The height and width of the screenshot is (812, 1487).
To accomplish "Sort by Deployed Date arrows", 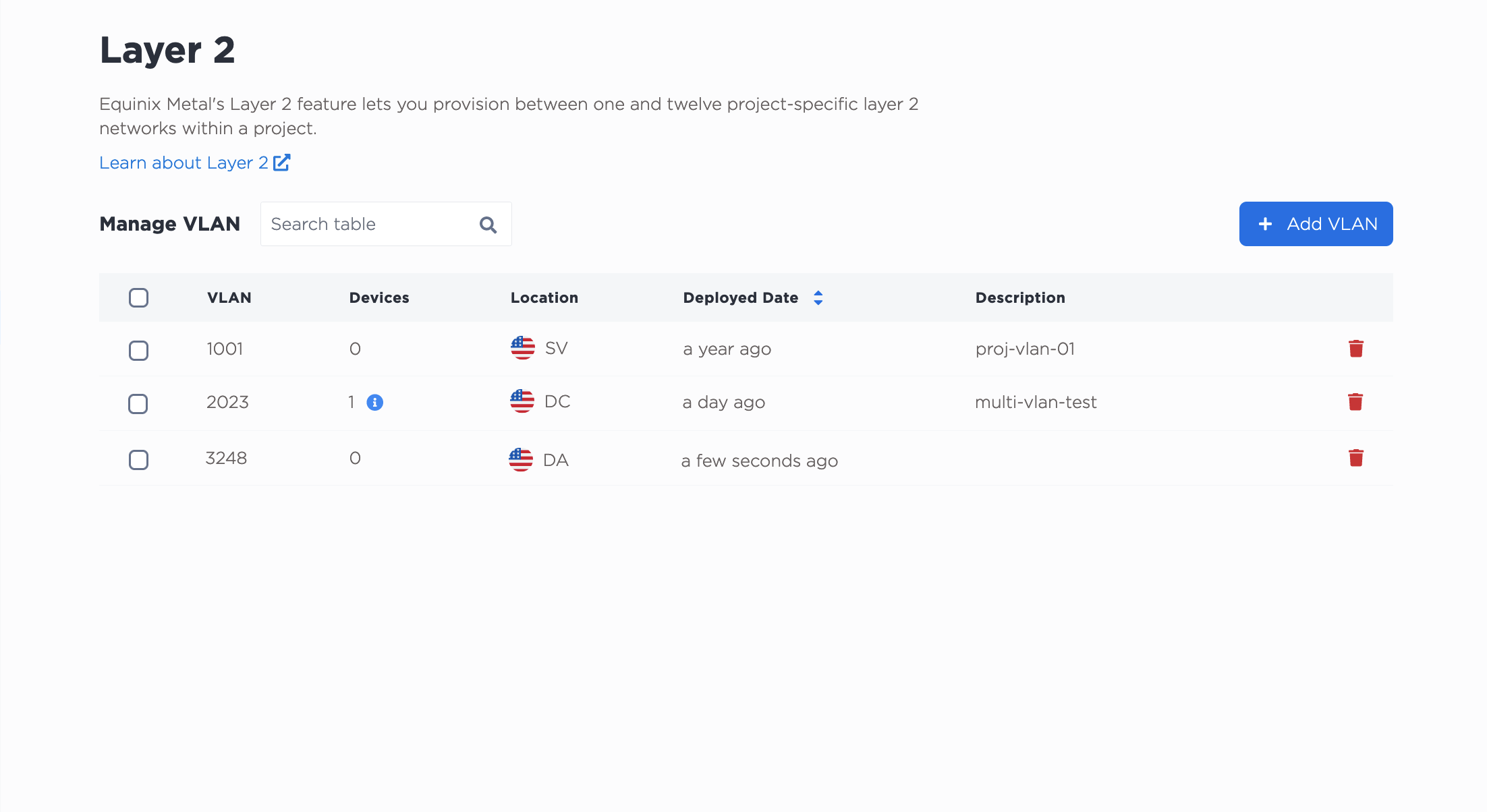I will point(818,298).
